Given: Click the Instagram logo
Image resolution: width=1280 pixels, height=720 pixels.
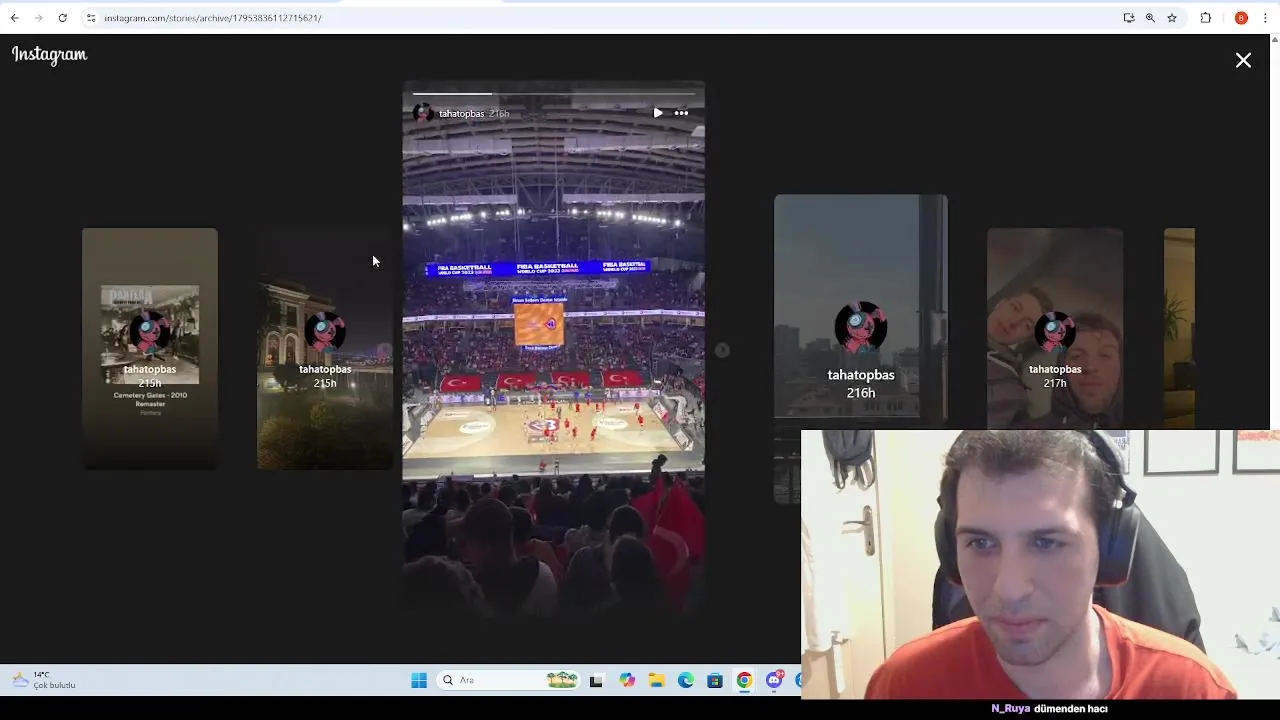Looking at the screenshot, I should coord(50,55).
